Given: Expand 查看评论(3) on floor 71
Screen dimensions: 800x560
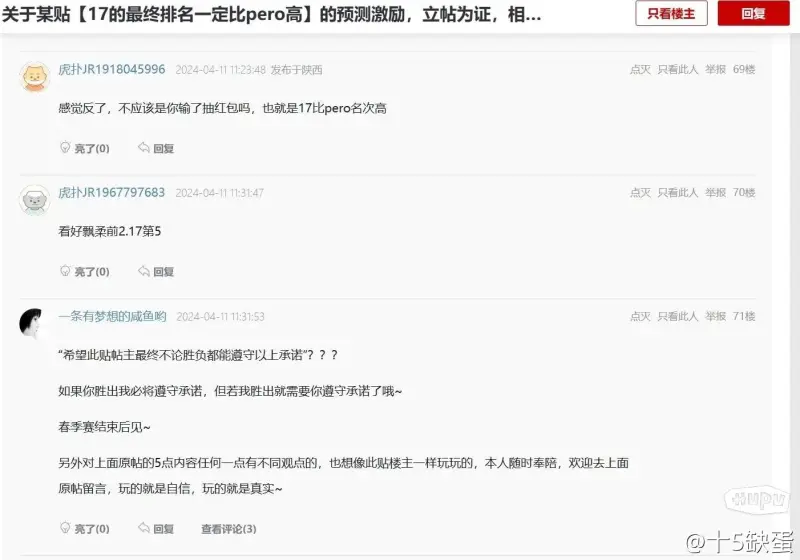Looking at the screenshot, I should pyautogui.click(x=229, y=529).
